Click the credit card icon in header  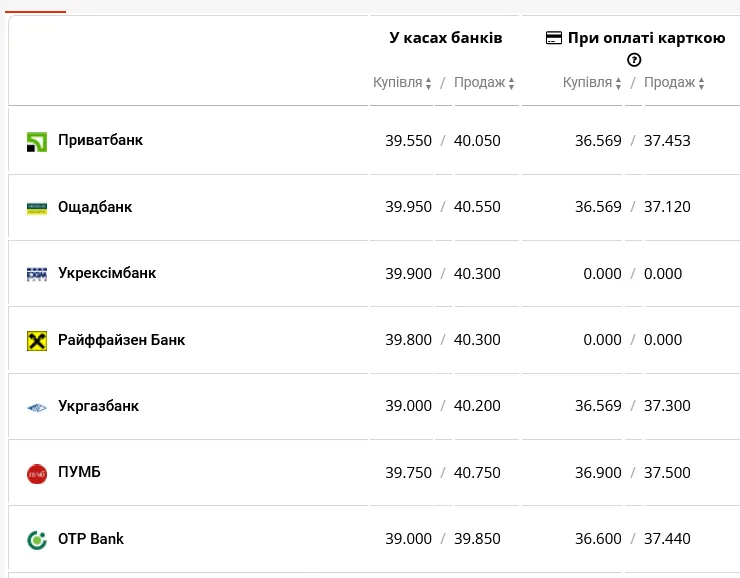pyautogui.click(x=554, y=38)
